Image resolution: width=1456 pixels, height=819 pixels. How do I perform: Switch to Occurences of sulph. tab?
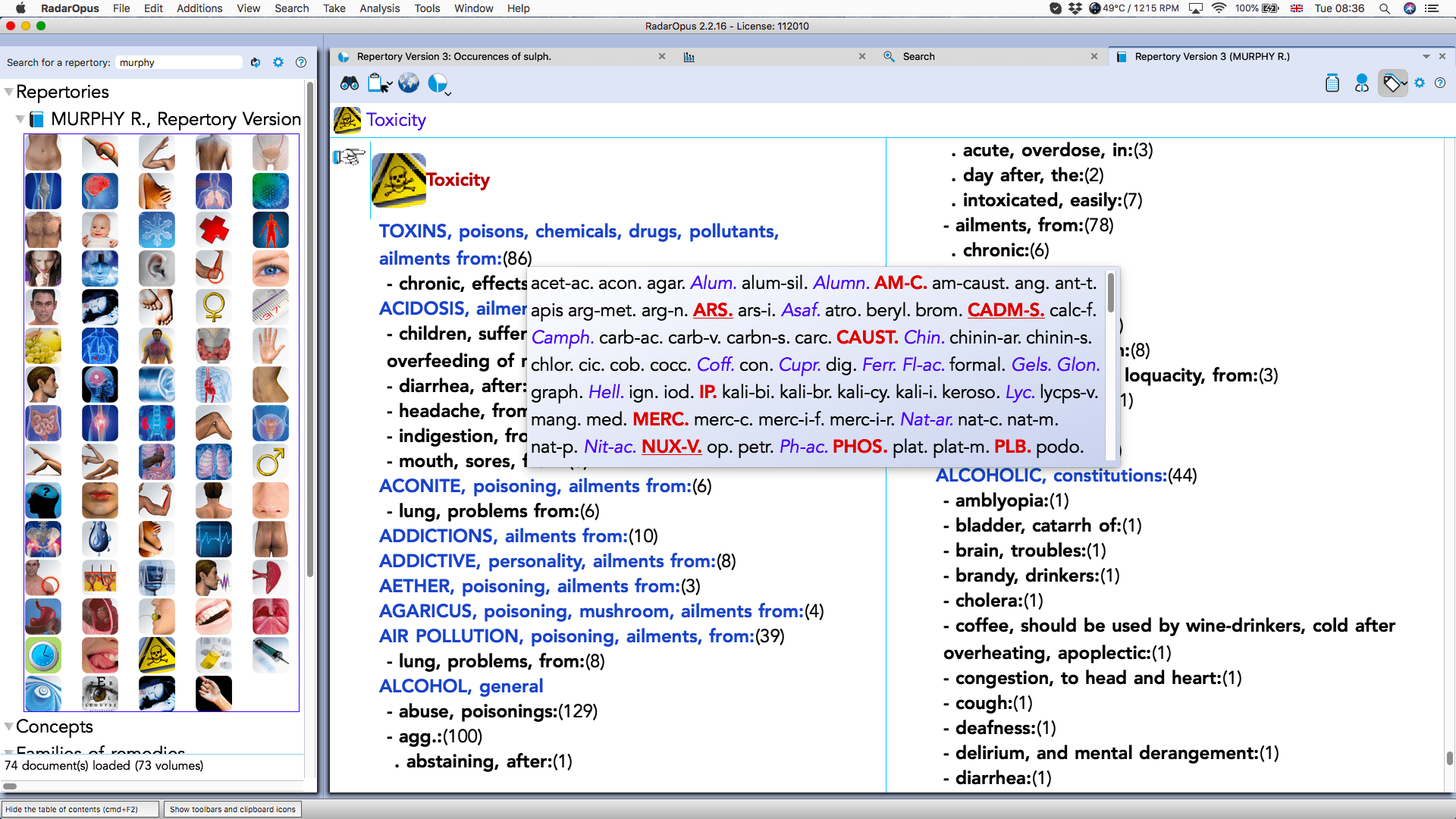[453, 56]
